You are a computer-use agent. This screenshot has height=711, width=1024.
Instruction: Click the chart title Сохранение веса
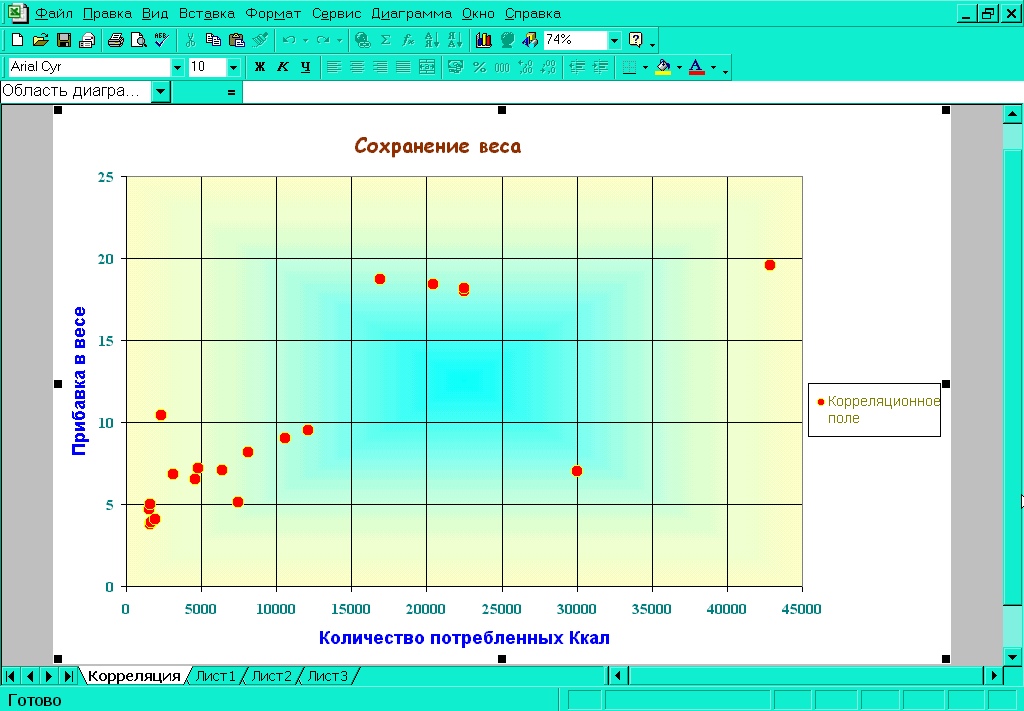click(x=438, y=146)
